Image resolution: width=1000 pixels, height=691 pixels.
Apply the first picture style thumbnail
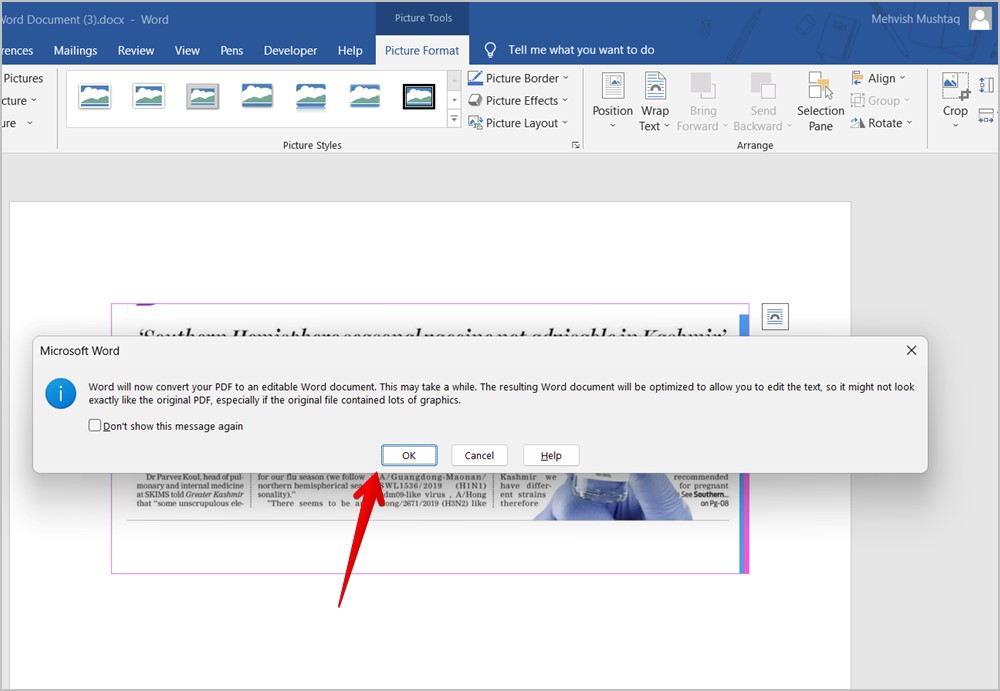click(95, 96)
